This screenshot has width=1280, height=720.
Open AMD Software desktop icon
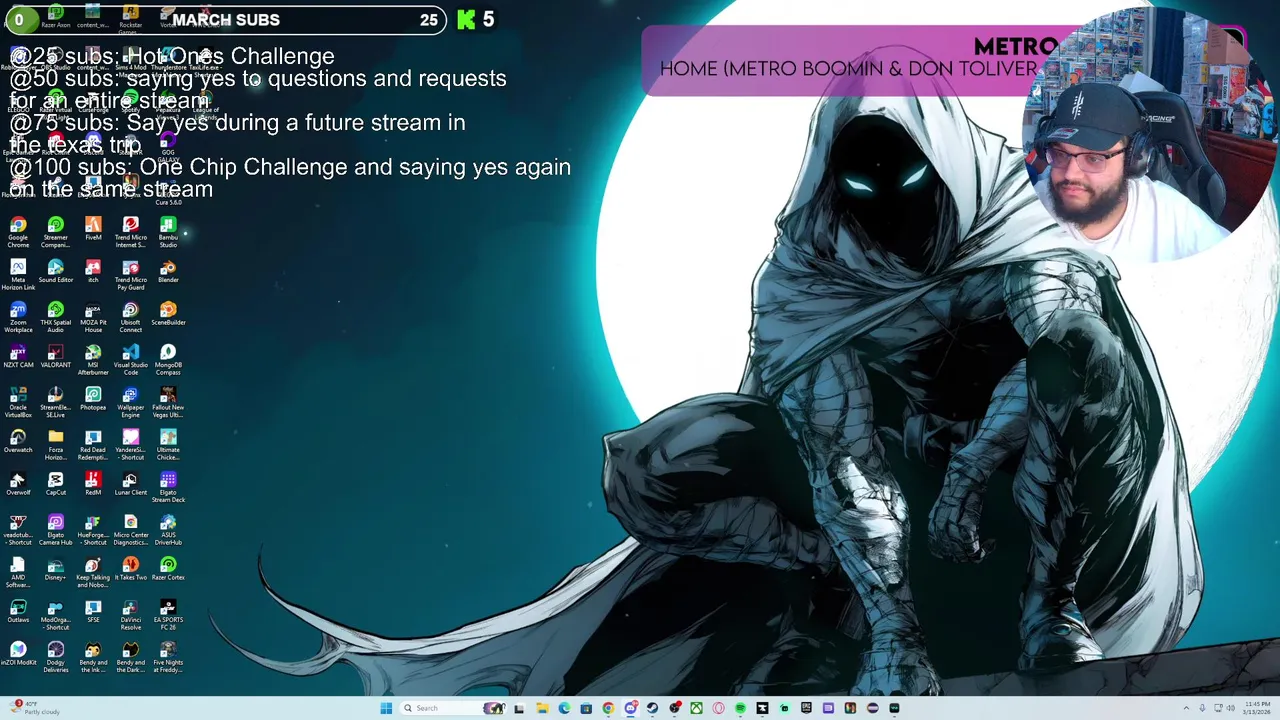tap(18, 572)
